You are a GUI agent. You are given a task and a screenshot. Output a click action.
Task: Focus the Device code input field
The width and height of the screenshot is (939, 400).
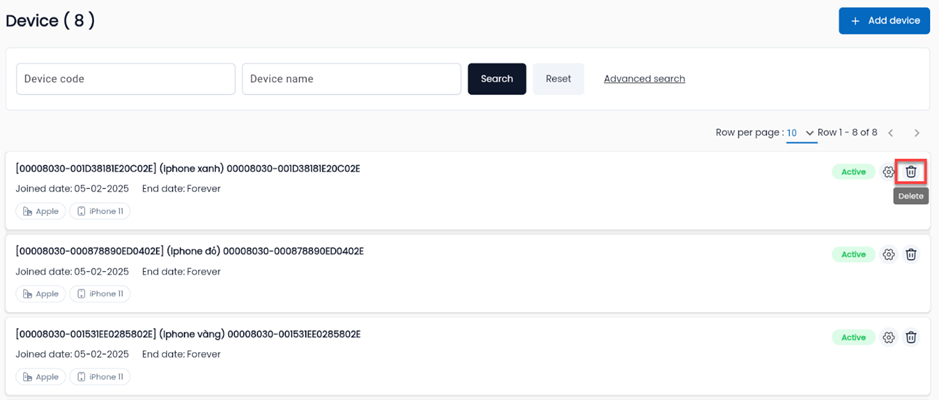[x=125, y=79]
